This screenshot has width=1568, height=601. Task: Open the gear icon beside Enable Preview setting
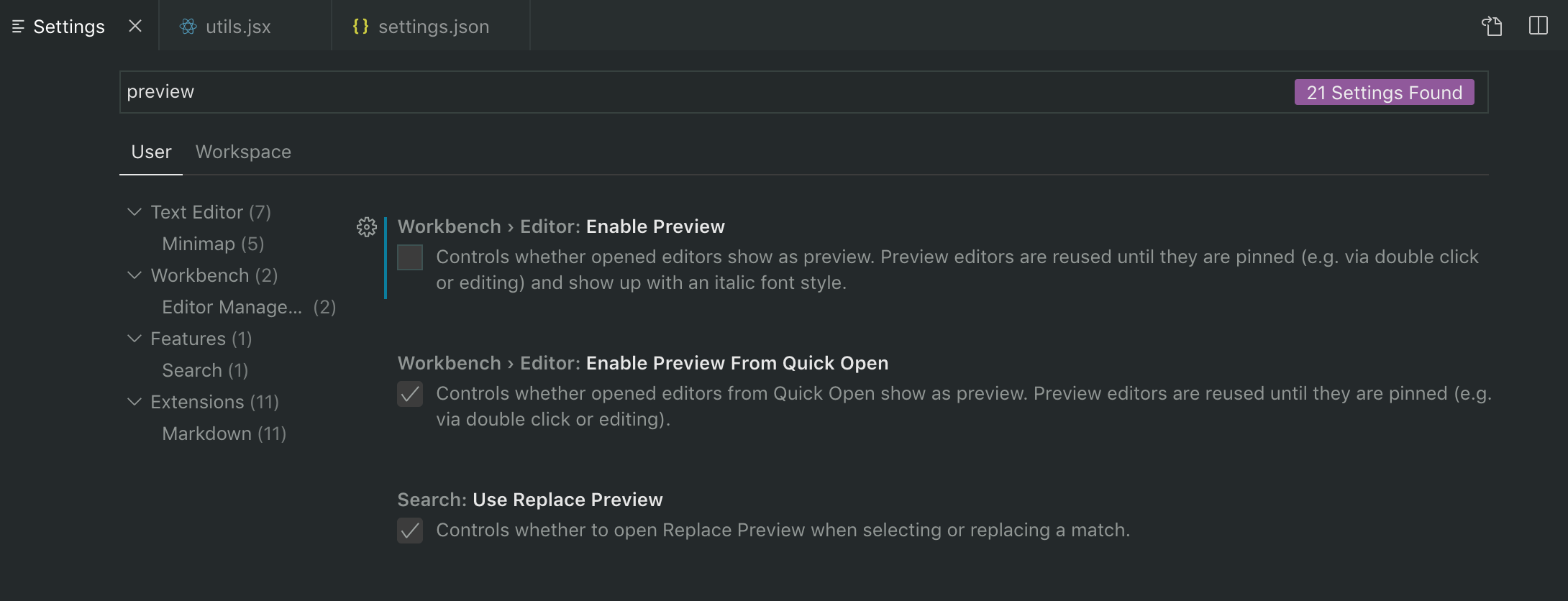coord(367,226)
